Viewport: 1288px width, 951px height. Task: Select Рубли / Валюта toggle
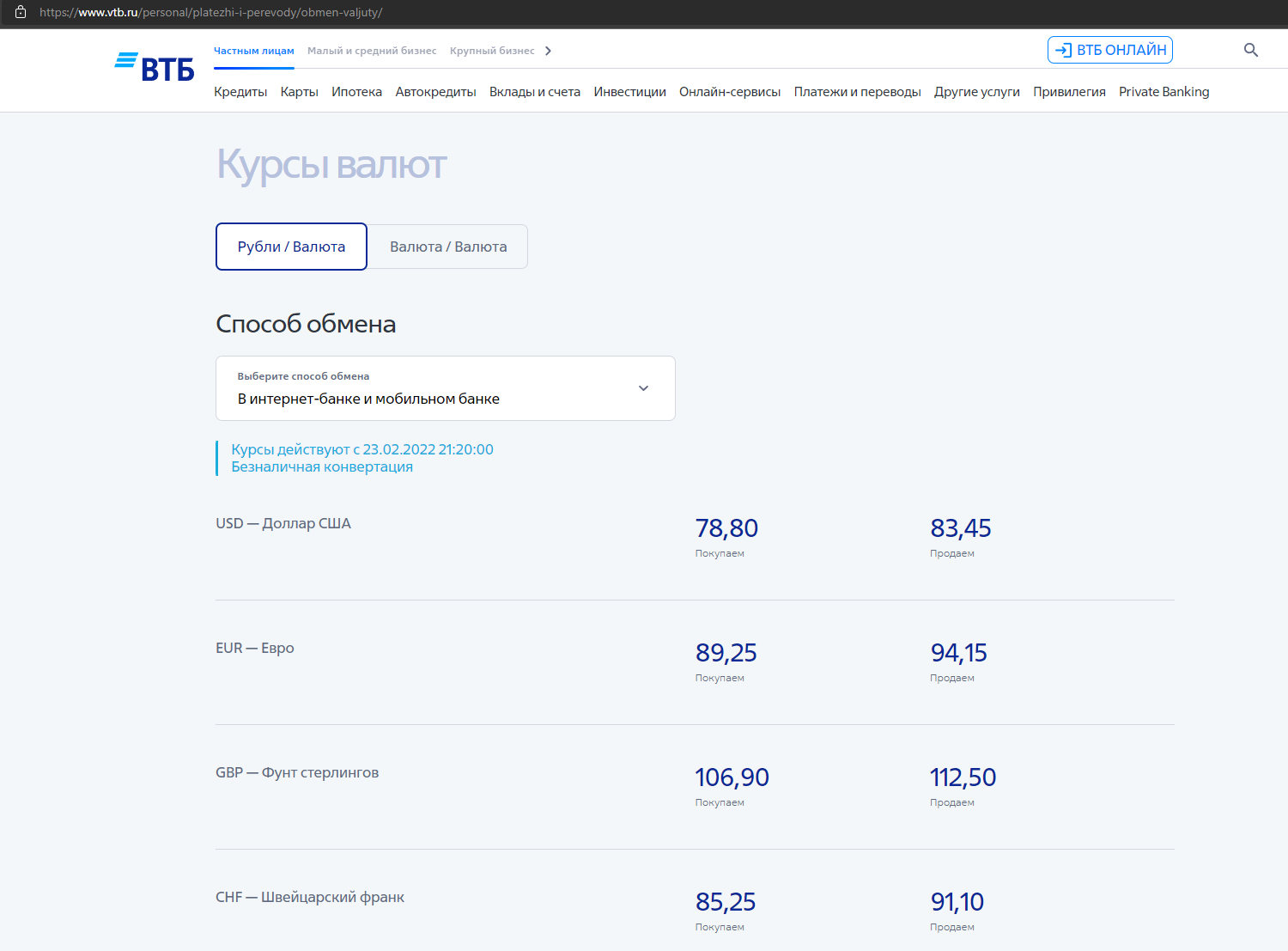coord(291,247)
